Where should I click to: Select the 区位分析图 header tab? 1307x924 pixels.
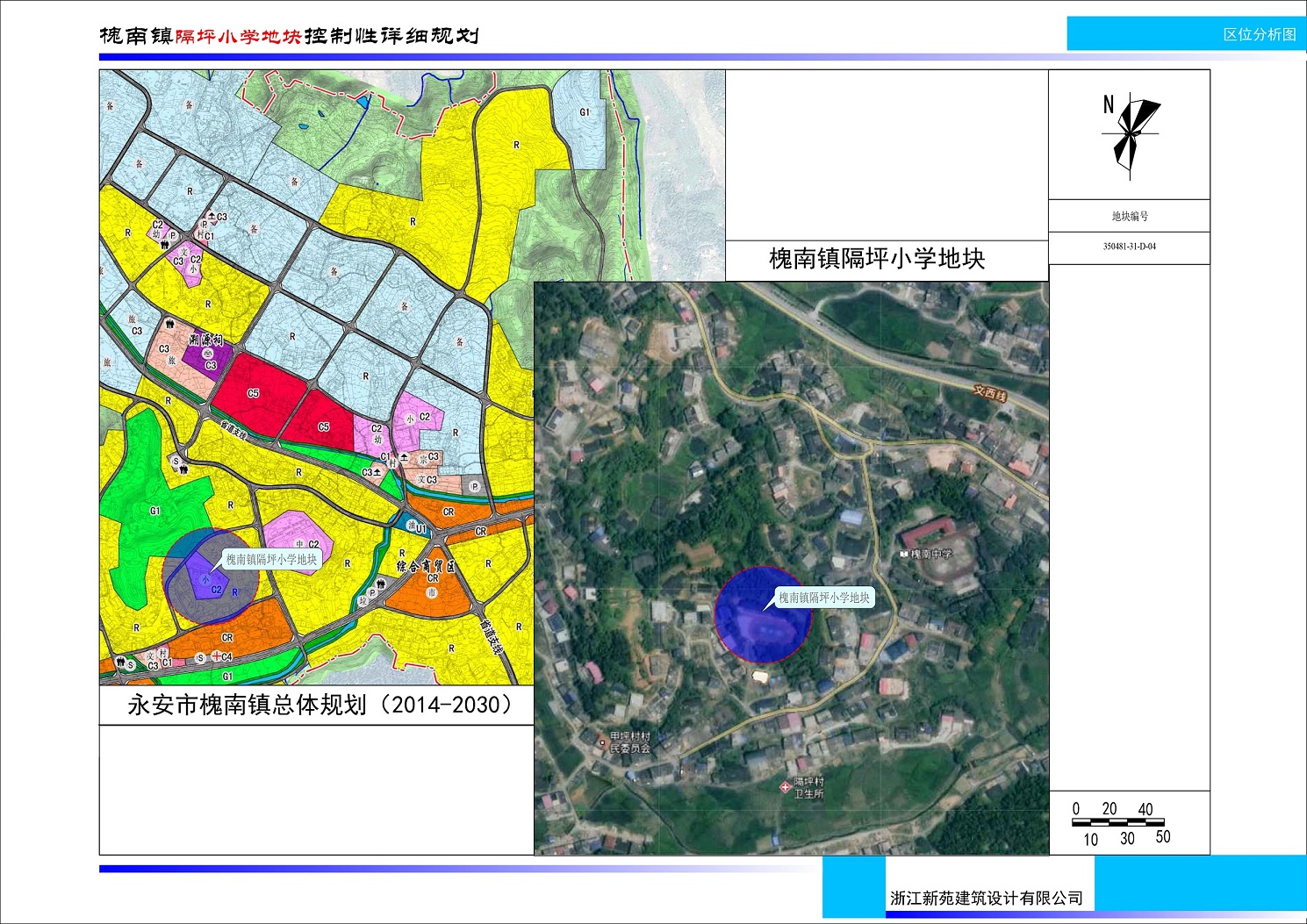[1260, 34]
